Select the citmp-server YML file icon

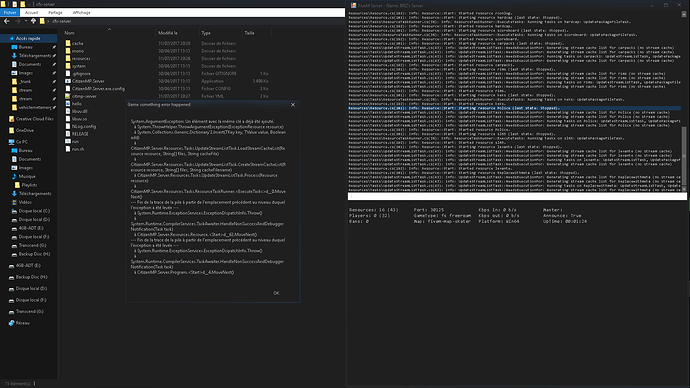pos(68,96)
